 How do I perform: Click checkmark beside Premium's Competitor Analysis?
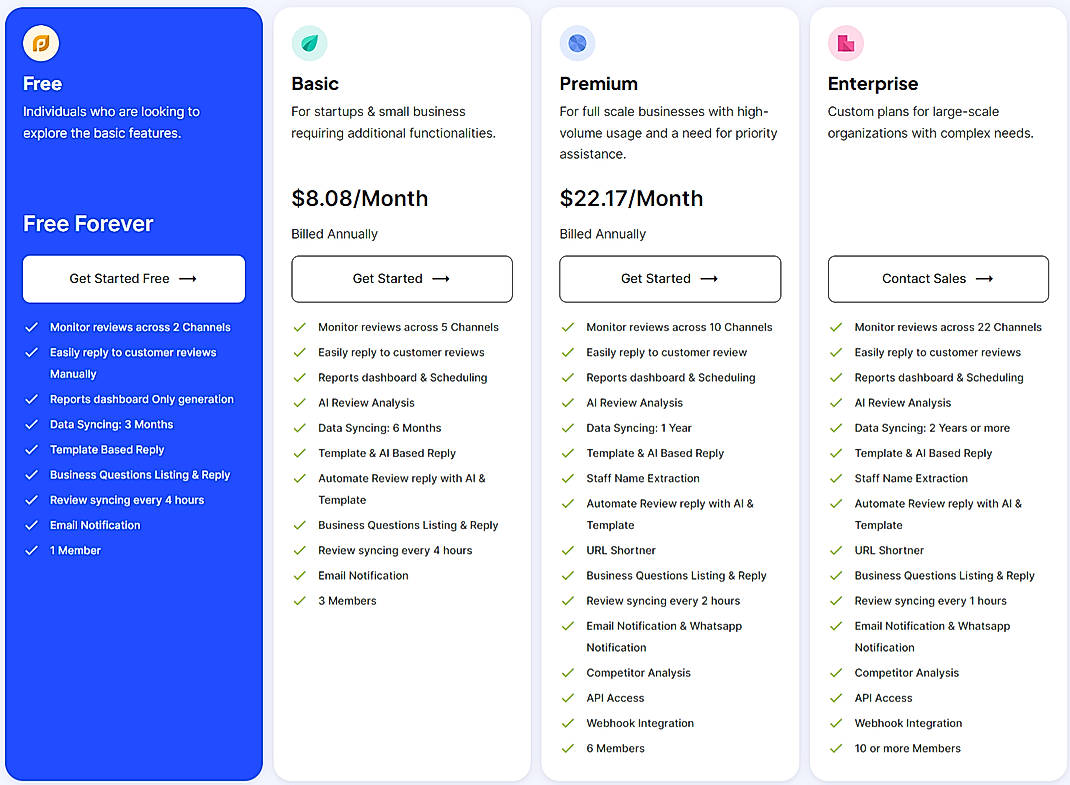pyautogui.click(x=568, y=673)
